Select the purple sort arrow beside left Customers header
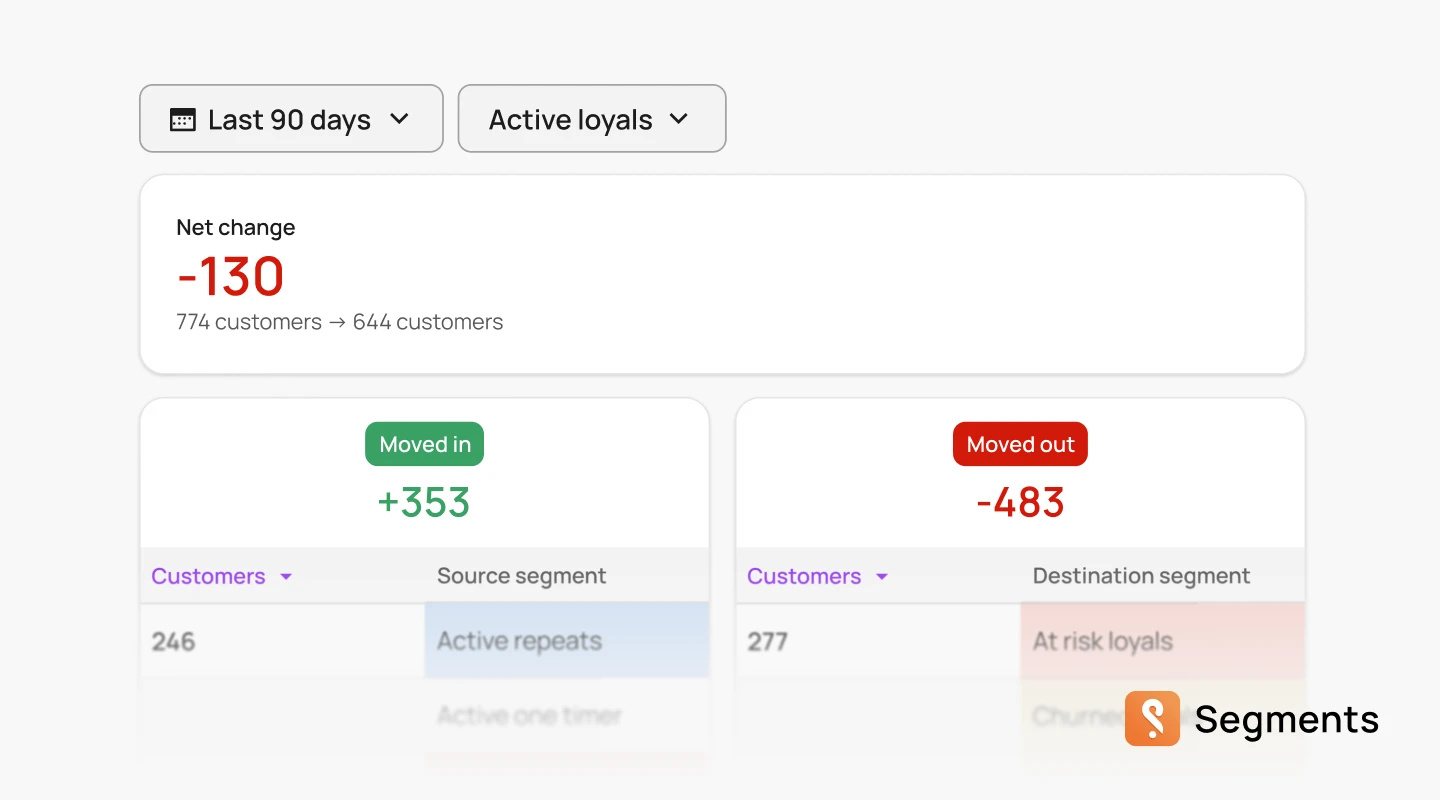This screenshot has height=800, width=1440. pos(286,577)
